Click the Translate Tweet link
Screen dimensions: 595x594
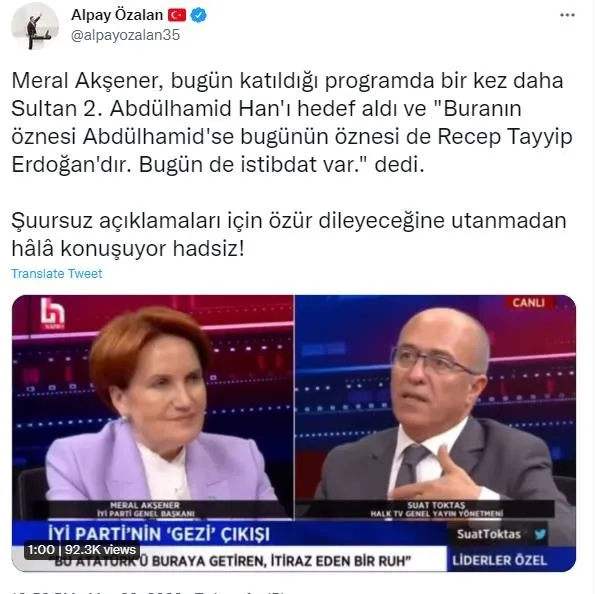57,273
